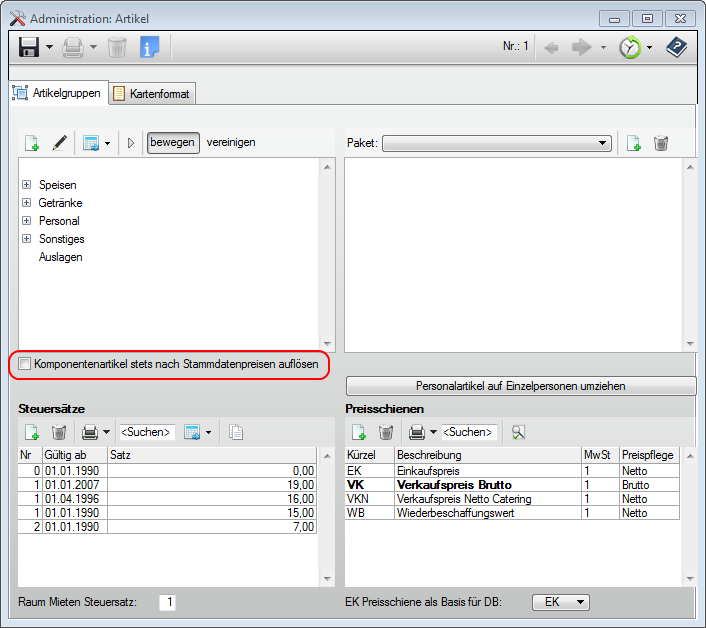Image resolution: width=706 pixels, height=628 pixels.
Task: Add a new tax rate under Steuersätze
Action: 32,432
